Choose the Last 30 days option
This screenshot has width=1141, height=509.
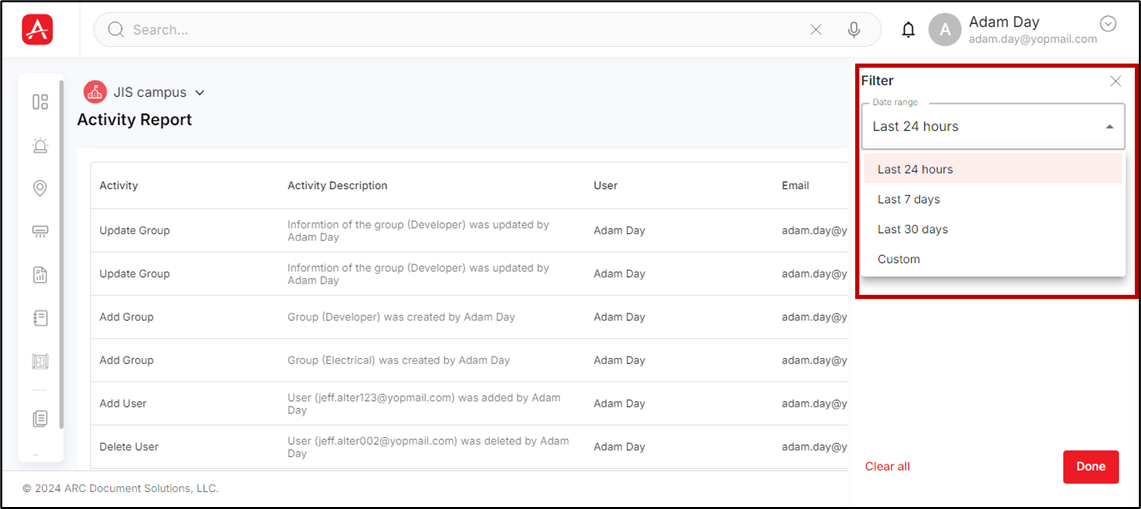pos(912,229)
